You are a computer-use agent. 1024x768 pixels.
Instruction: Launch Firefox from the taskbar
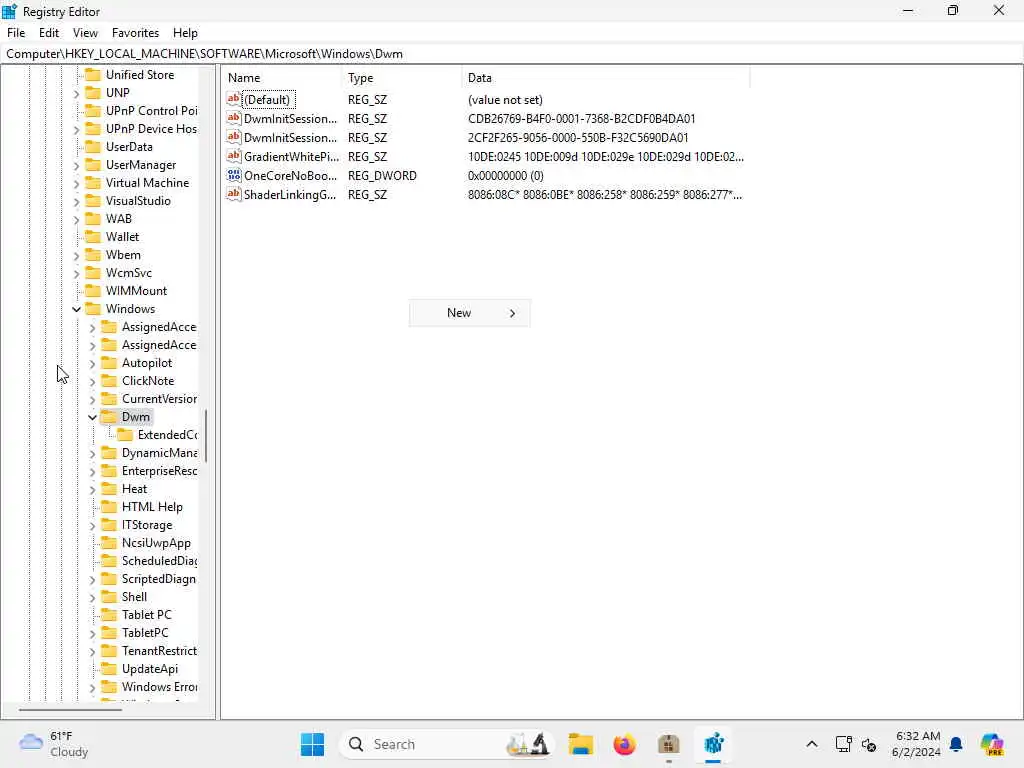[624, 744]
